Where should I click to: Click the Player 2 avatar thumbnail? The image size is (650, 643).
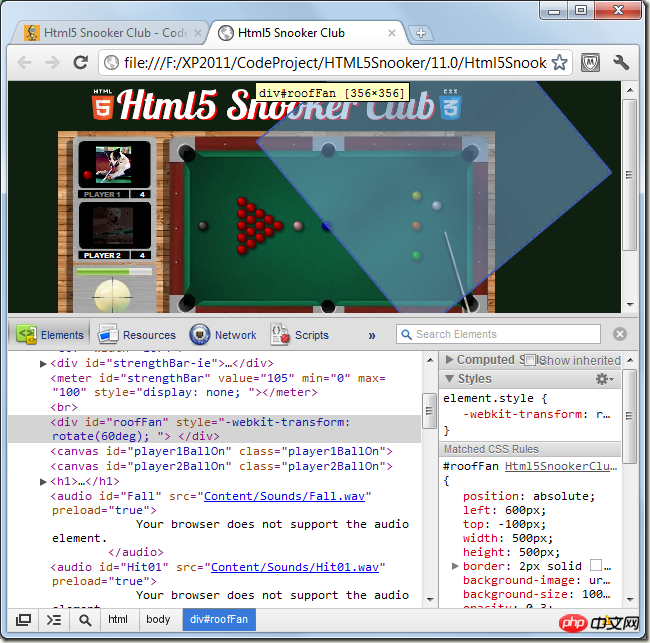tap(114, 226)
